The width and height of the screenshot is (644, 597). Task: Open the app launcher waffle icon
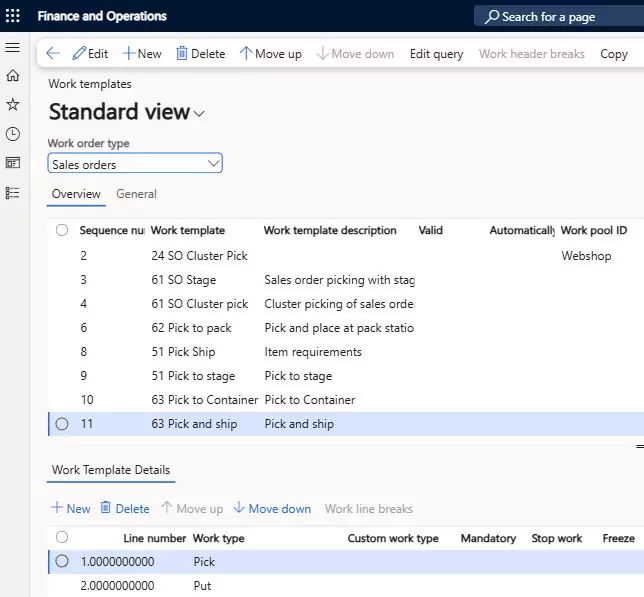[x=12, y=16]
